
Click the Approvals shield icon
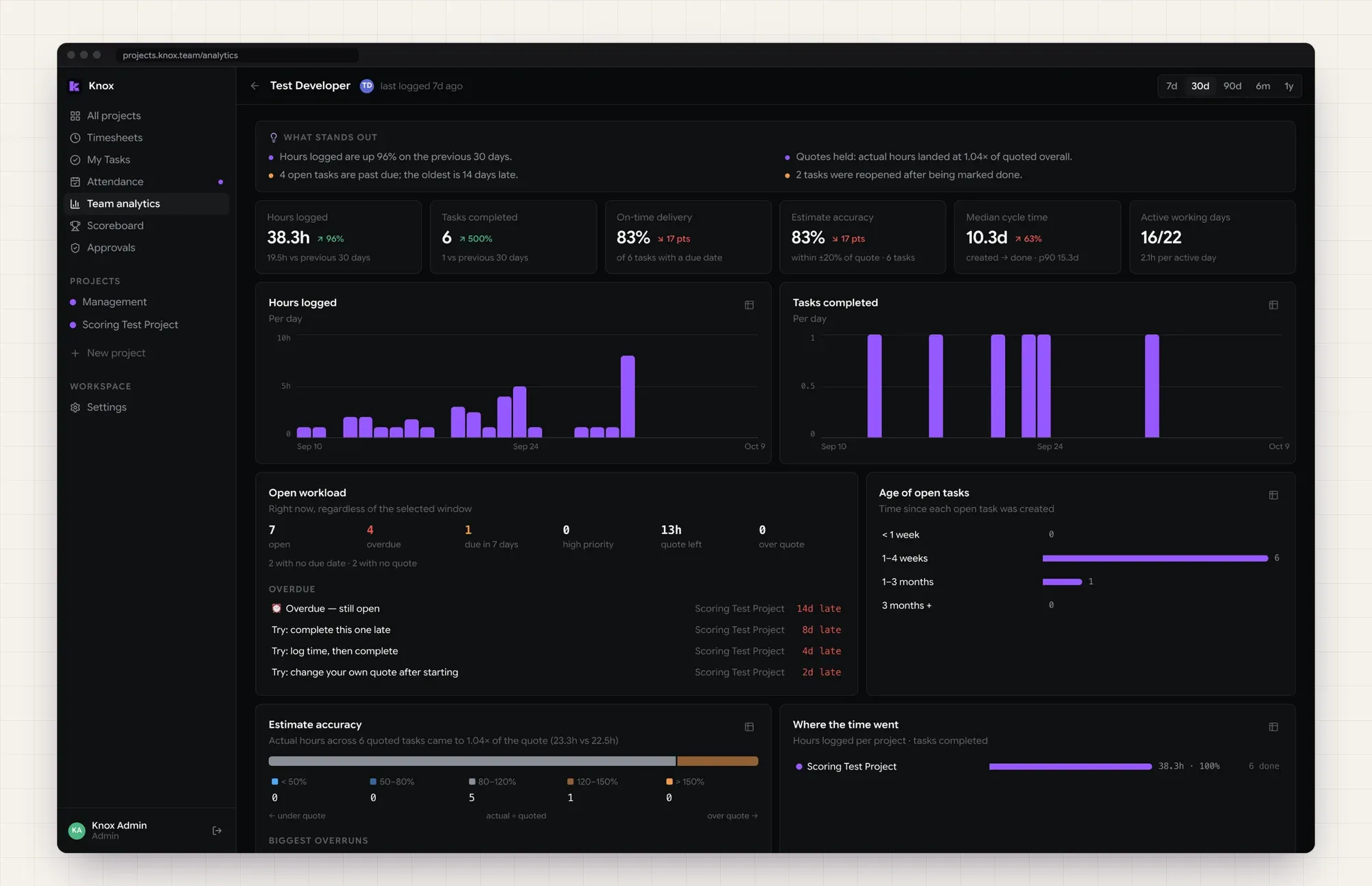click(75, 248)
